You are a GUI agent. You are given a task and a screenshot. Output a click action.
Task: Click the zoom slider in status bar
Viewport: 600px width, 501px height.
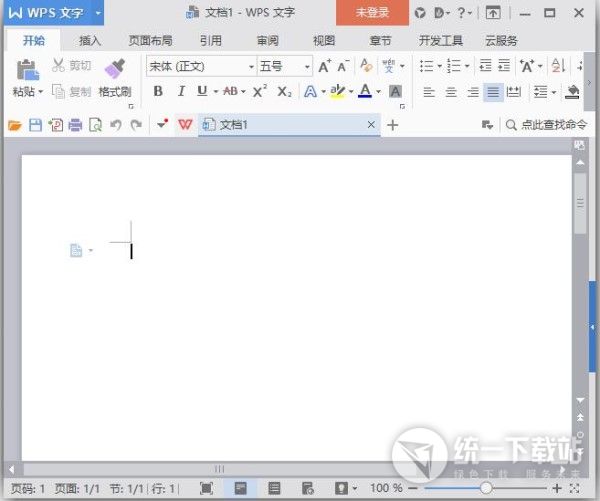[x=486, y=488]
